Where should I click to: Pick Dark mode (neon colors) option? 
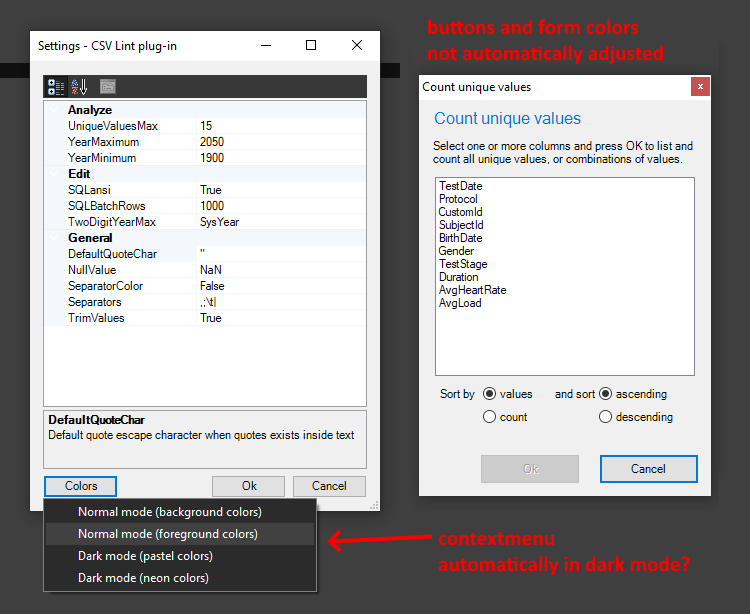143,578
